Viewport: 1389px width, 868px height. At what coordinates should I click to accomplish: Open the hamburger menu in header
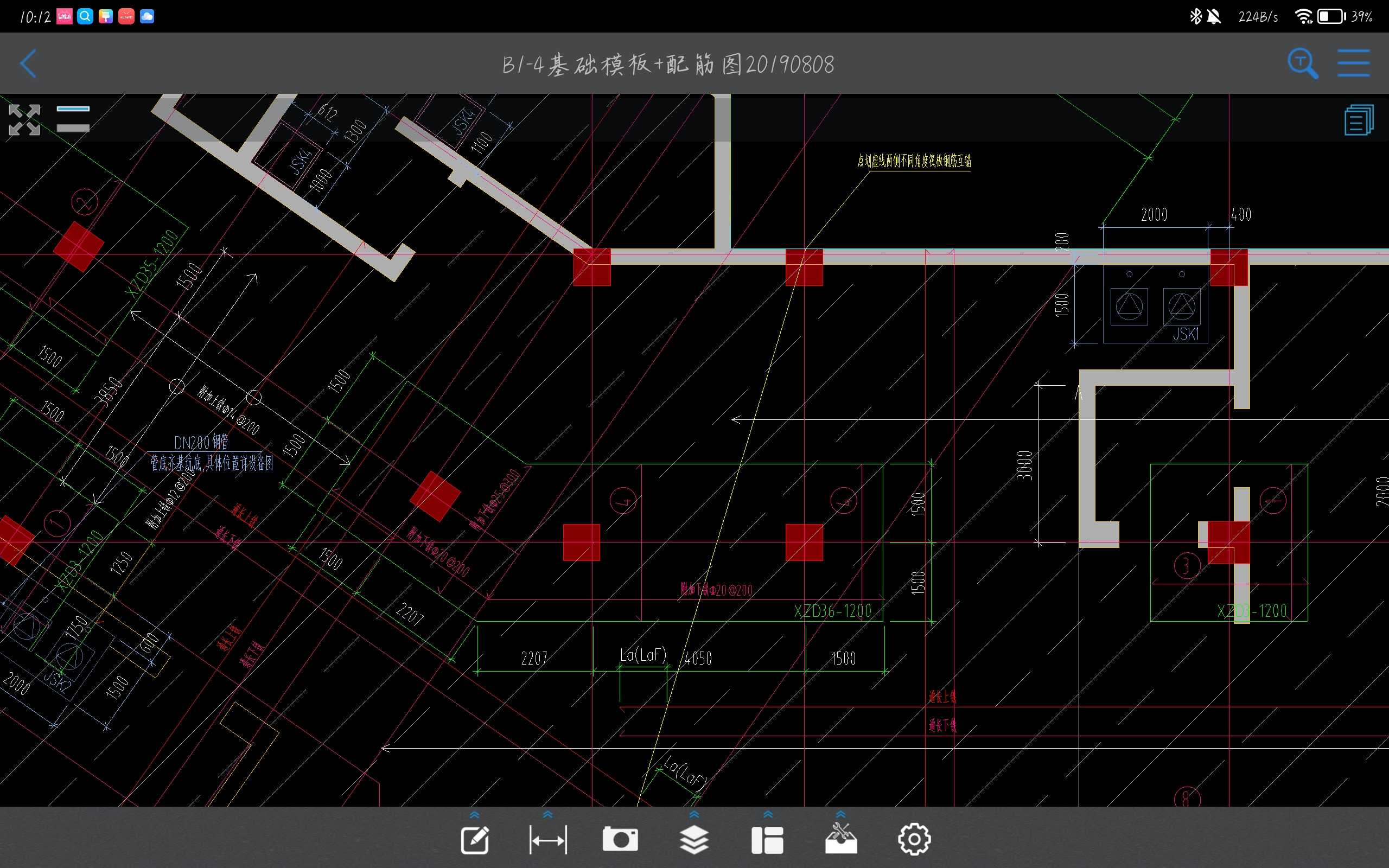click(1353, 63)
